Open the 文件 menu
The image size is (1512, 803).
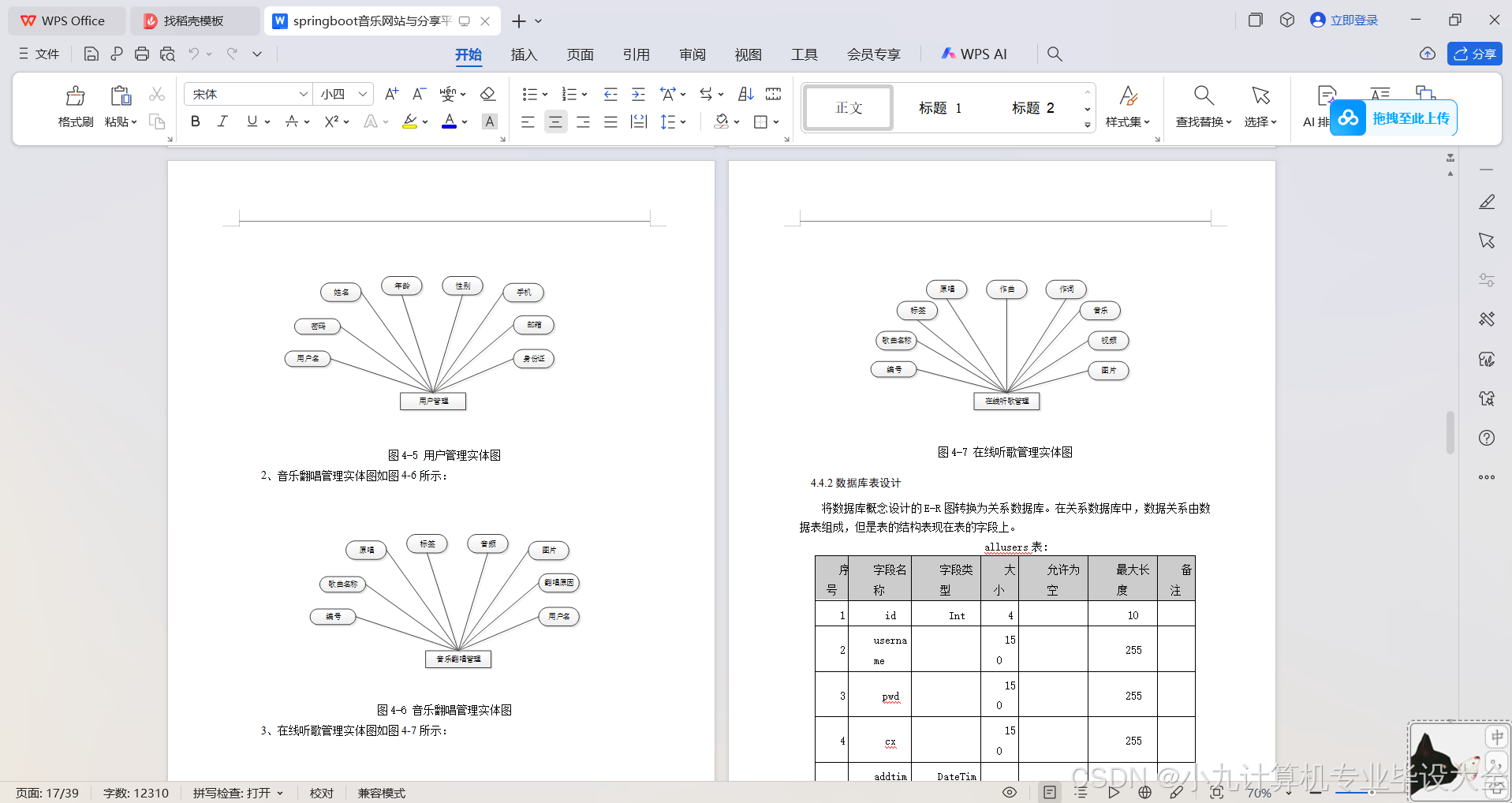pyautogui.click(x=39, y=54)
